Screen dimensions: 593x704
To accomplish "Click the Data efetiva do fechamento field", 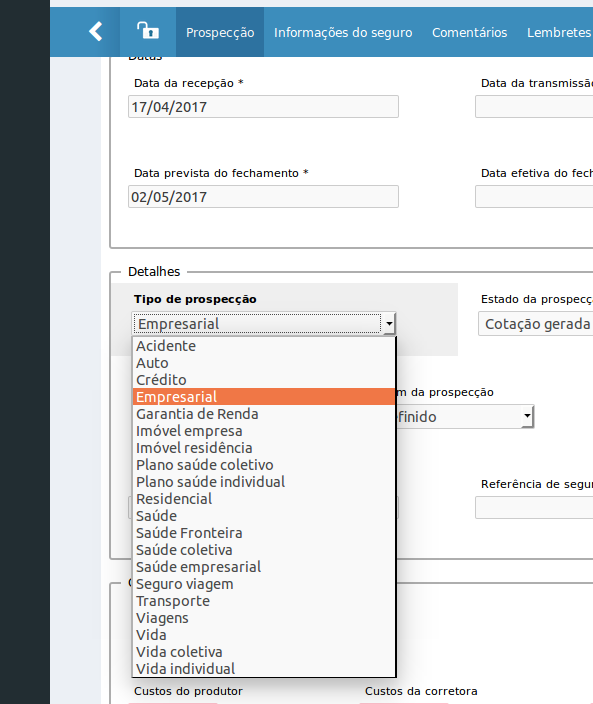I will click(x=534, y=197).
